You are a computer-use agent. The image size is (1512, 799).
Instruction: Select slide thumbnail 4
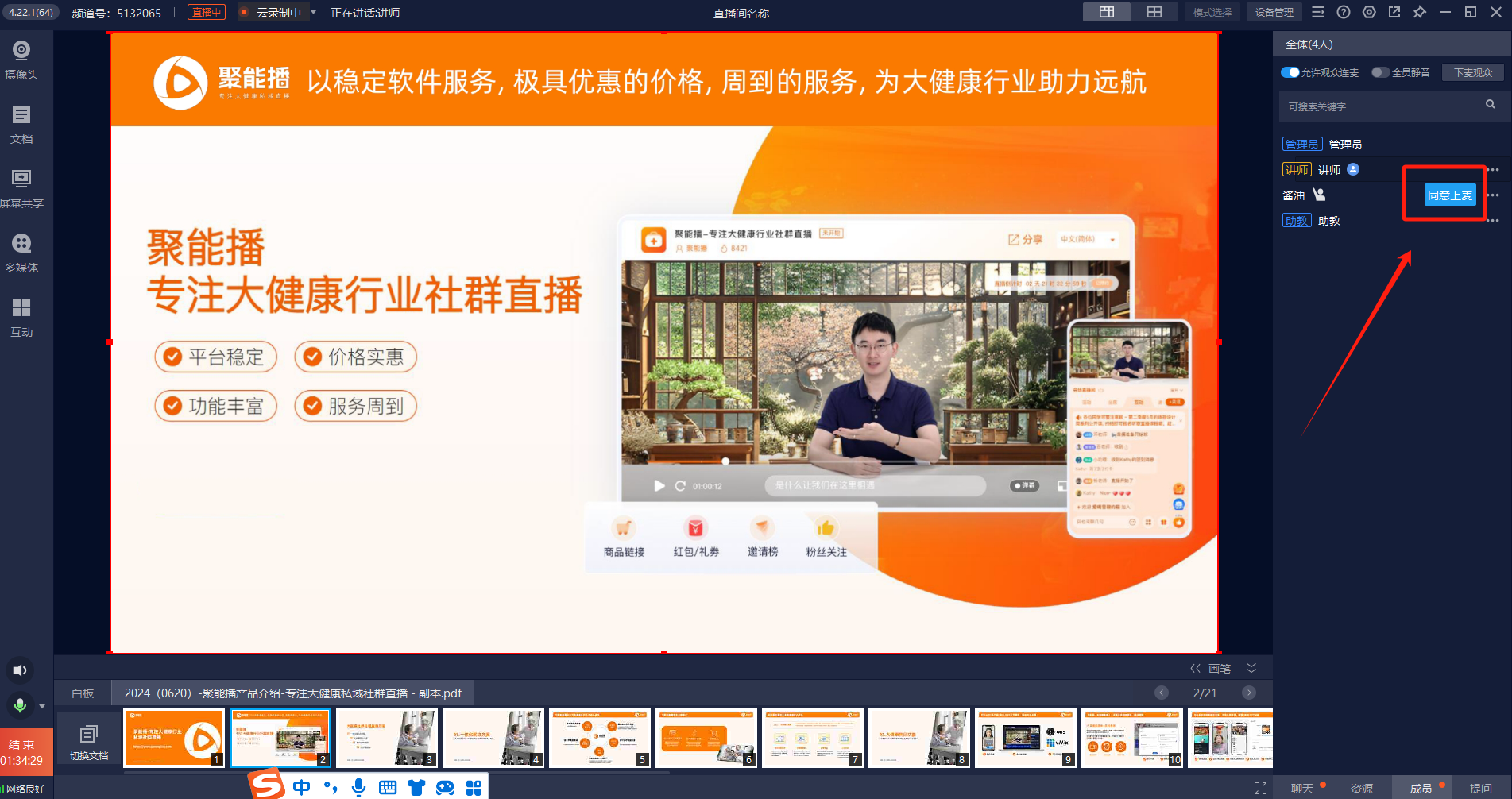tap(493, 738)
